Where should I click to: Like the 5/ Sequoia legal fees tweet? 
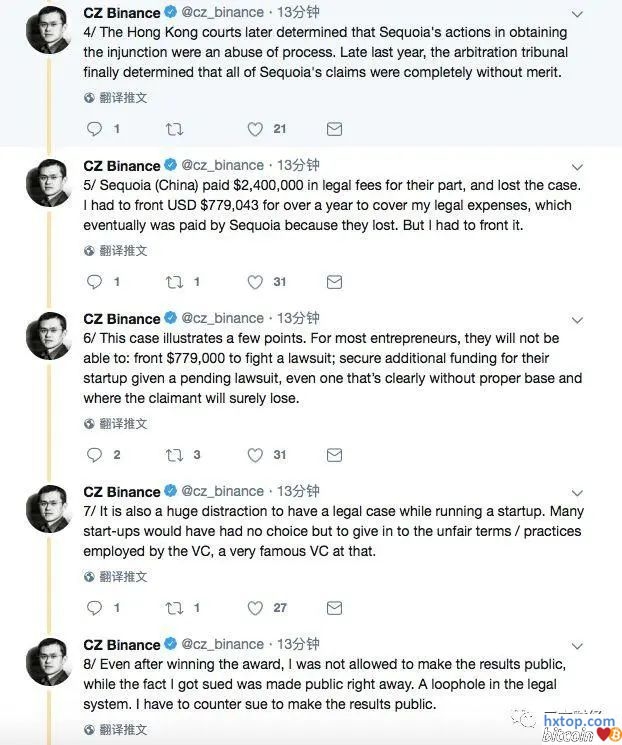pyautogui.click(x=255, y=282)
